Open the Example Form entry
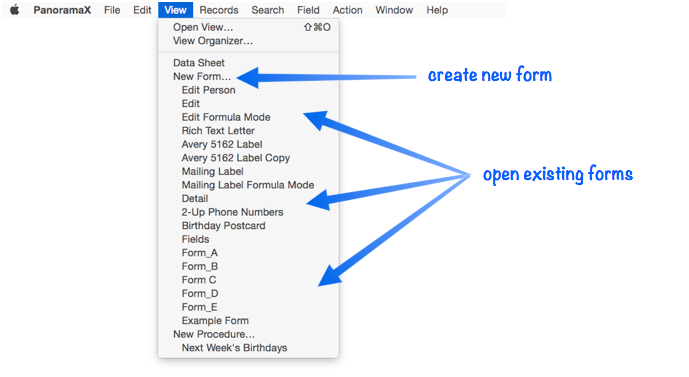The image size is (689, 377). 249,321
